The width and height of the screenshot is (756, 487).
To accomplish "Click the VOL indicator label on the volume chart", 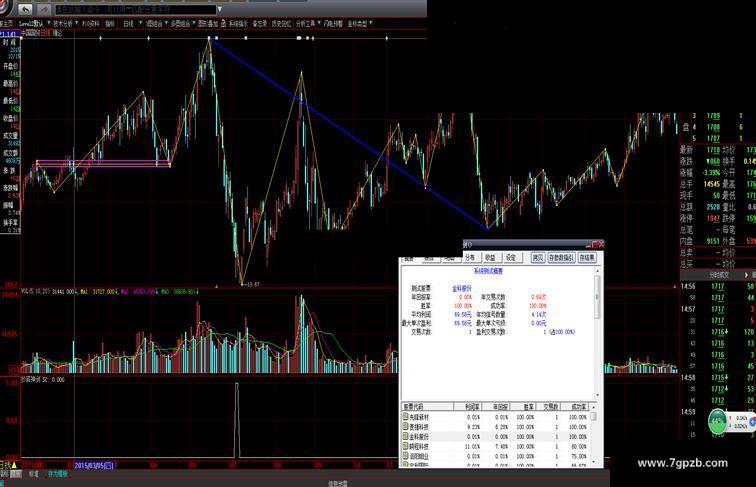I will pos(36,291).
